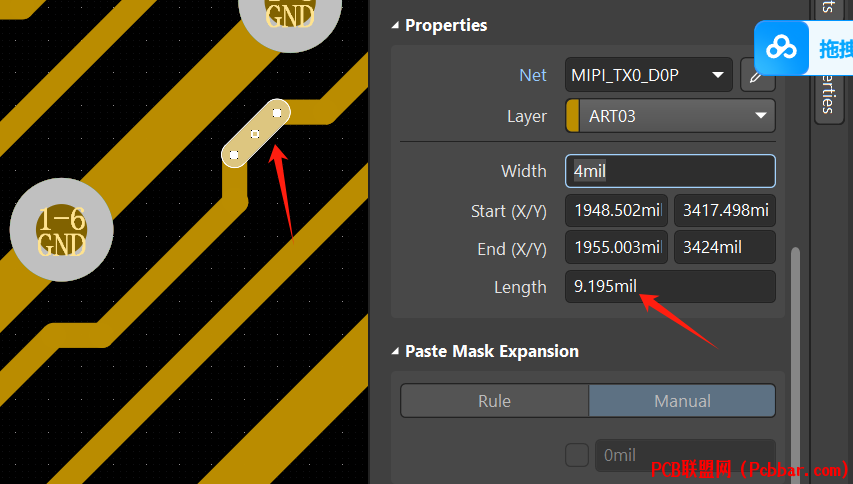
Task: Click the track's lower-left endpoint handle
Action: pos(233,156)
